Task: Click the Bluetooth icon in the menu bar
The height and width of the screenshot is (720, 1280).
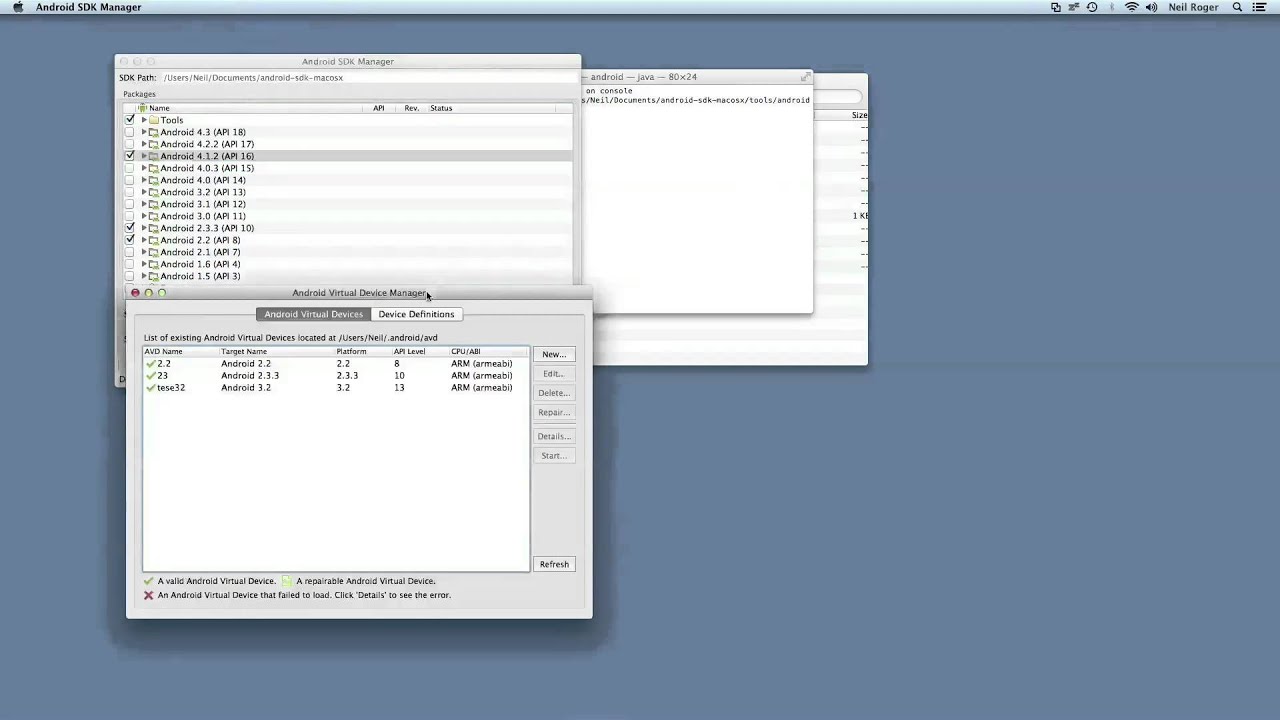Action: tap(1112, 7)
